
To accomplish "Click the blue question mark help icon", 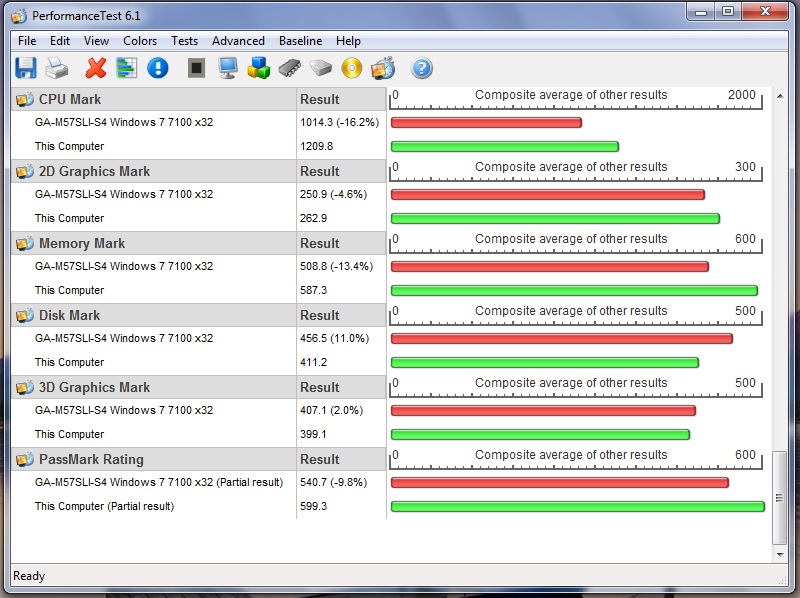I will point(422,68).
